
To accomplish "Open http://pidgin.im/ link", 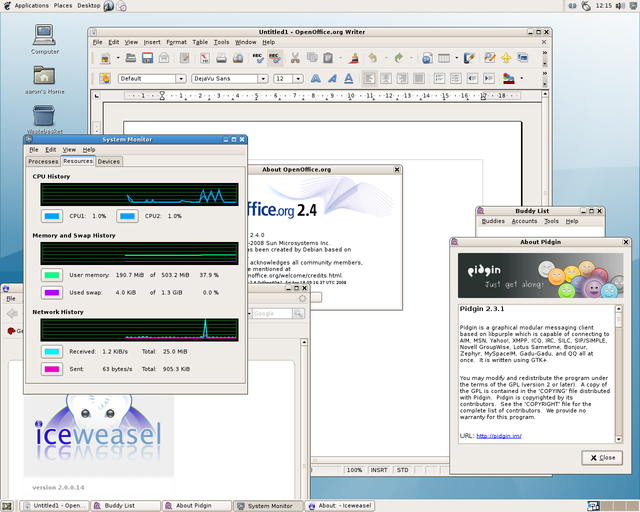I will point(499,436).
